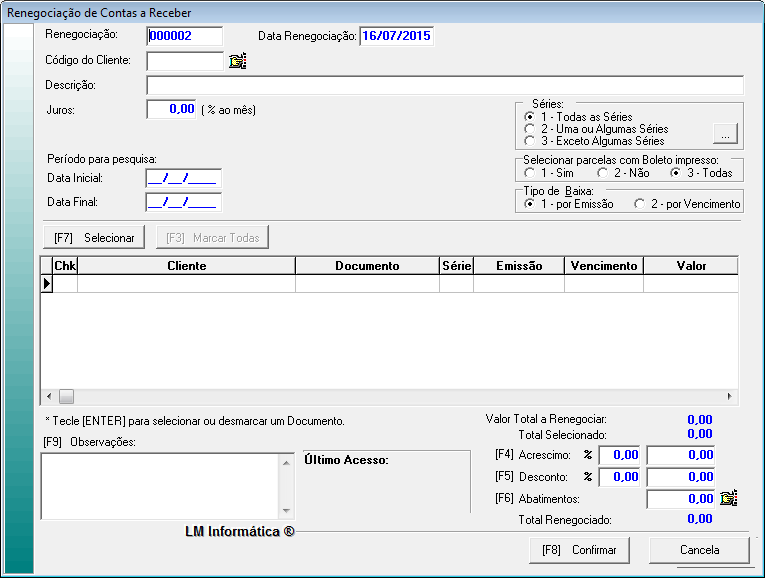Set Tipo de Baixa to por Vencimento
The width and height of the screenshot is (765, 578).
coord(639,204)
